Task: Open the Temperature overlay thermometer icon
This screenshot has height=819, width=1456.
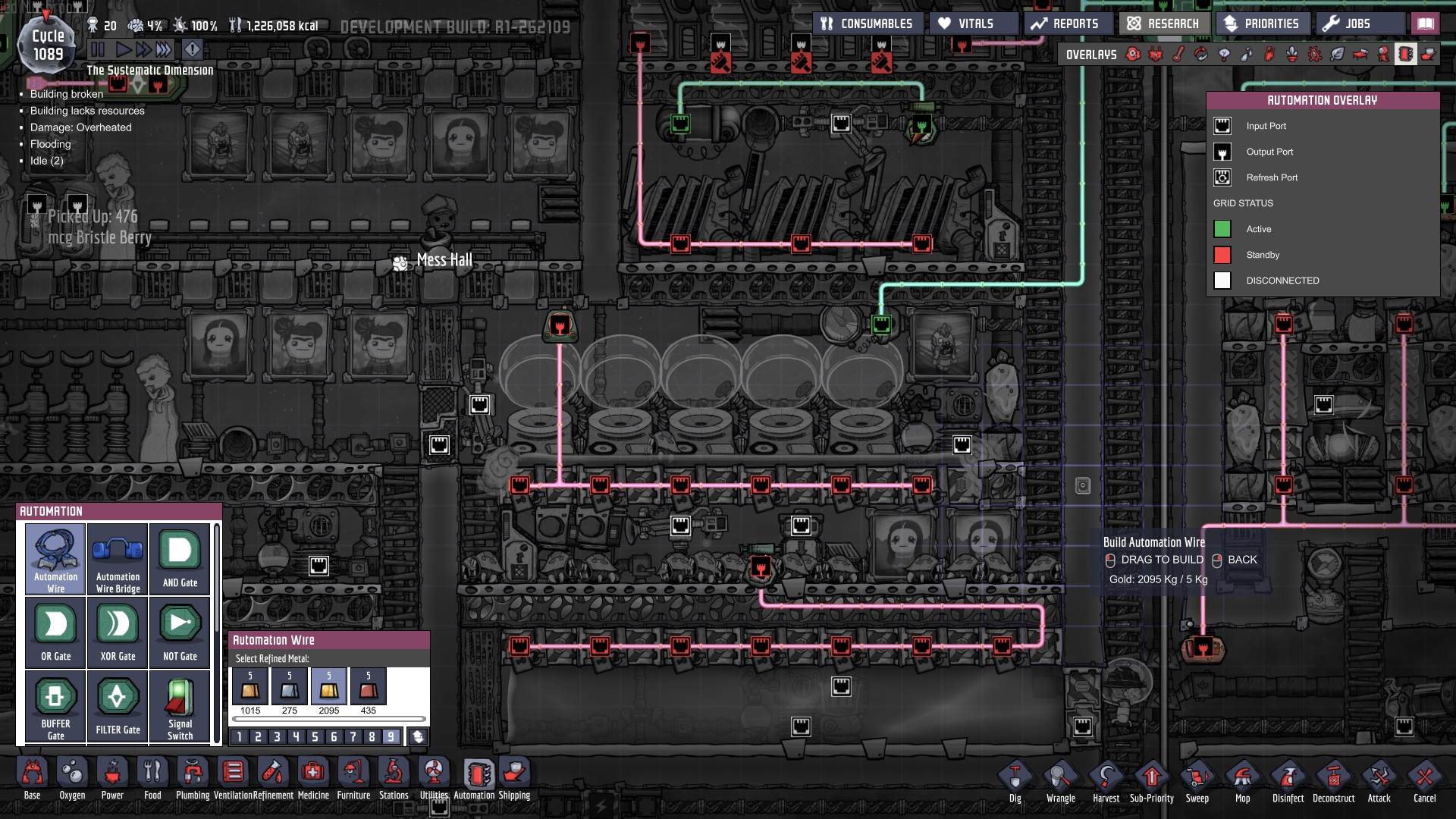Action: point(1178,55)
